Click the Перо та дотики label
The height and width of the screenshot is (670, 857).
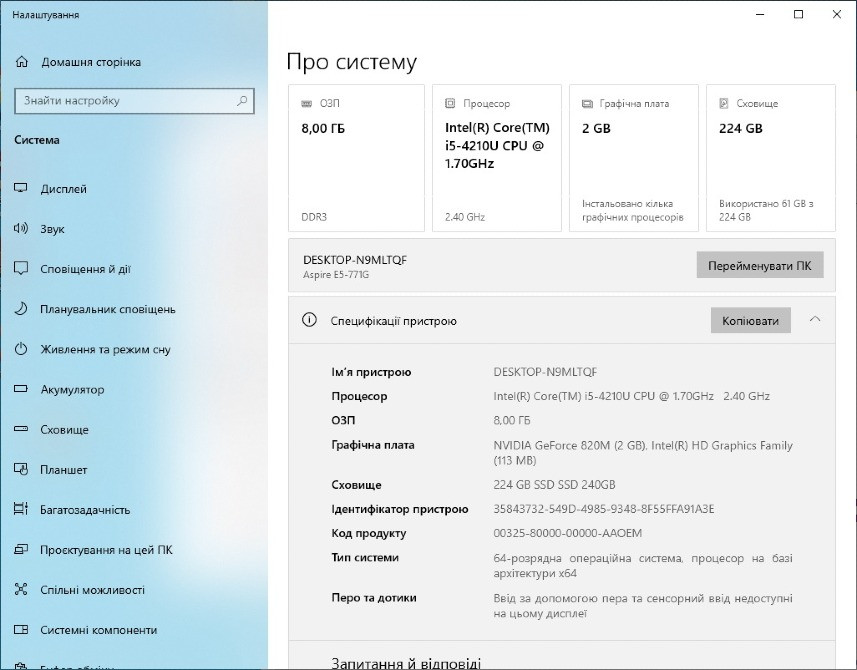coord(374,598)
